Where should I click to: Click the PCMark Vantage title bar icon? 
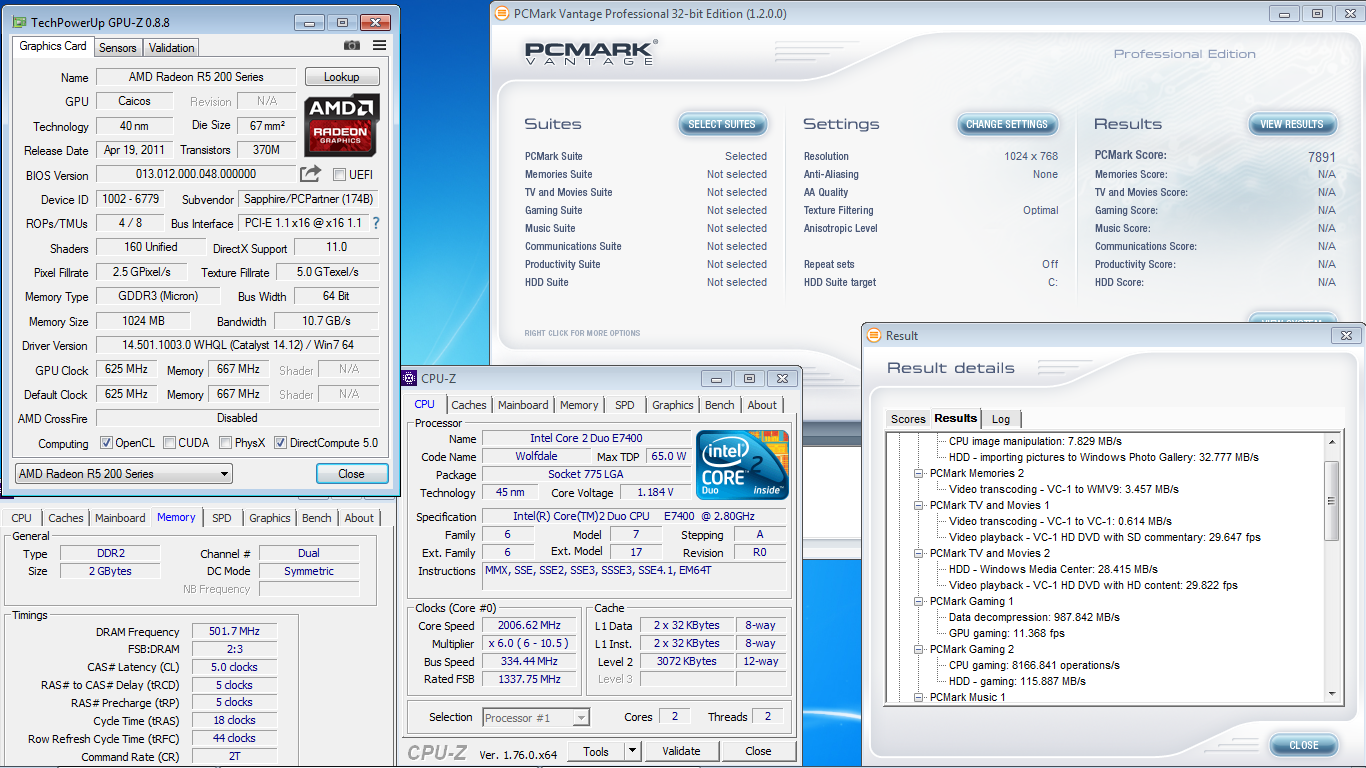[500, 13]
